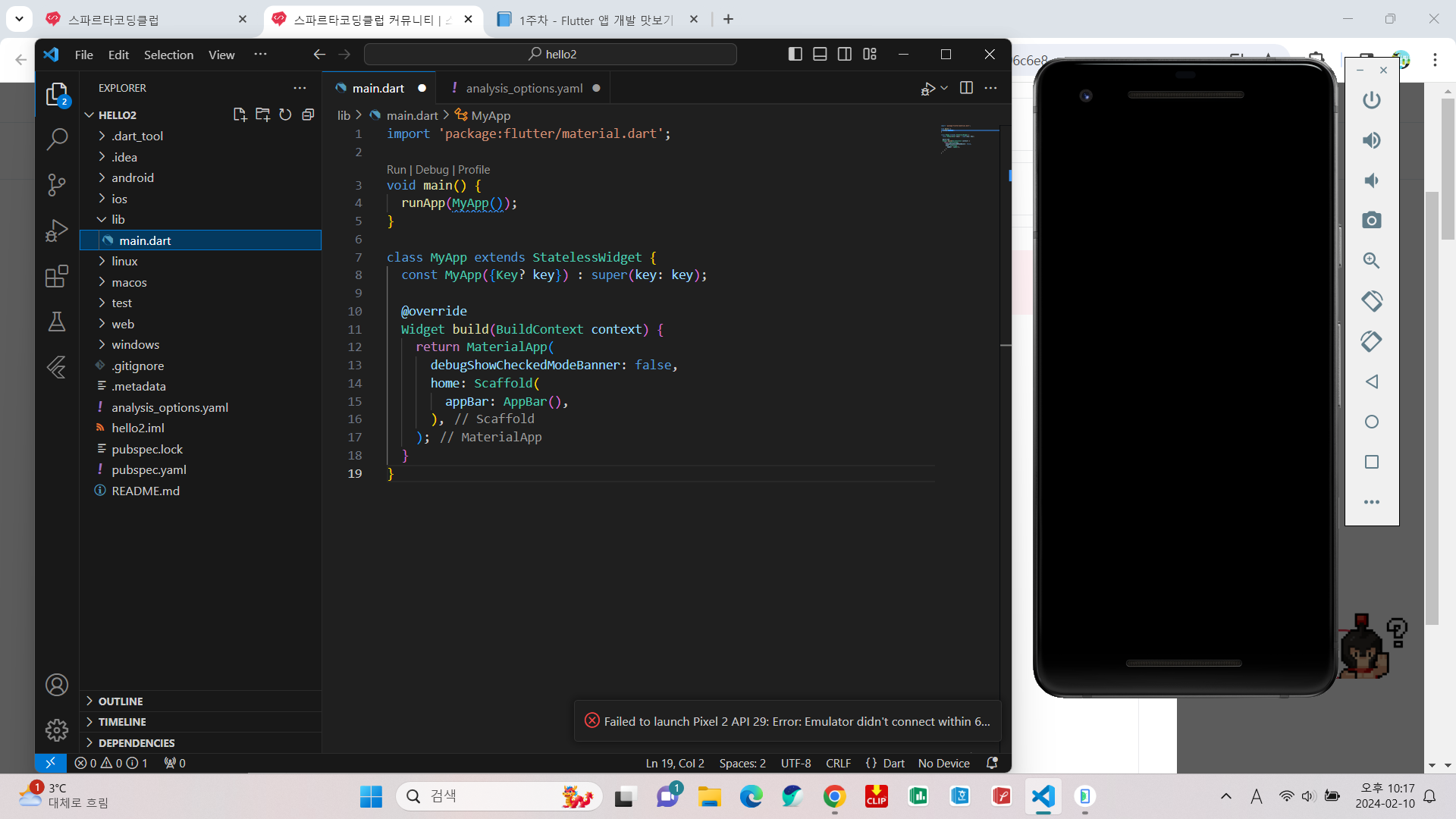Image resolution: width=1456 pixels, height=819 pixels.
Task: Open Chrome from the taskbar
Action: (834, 796)
